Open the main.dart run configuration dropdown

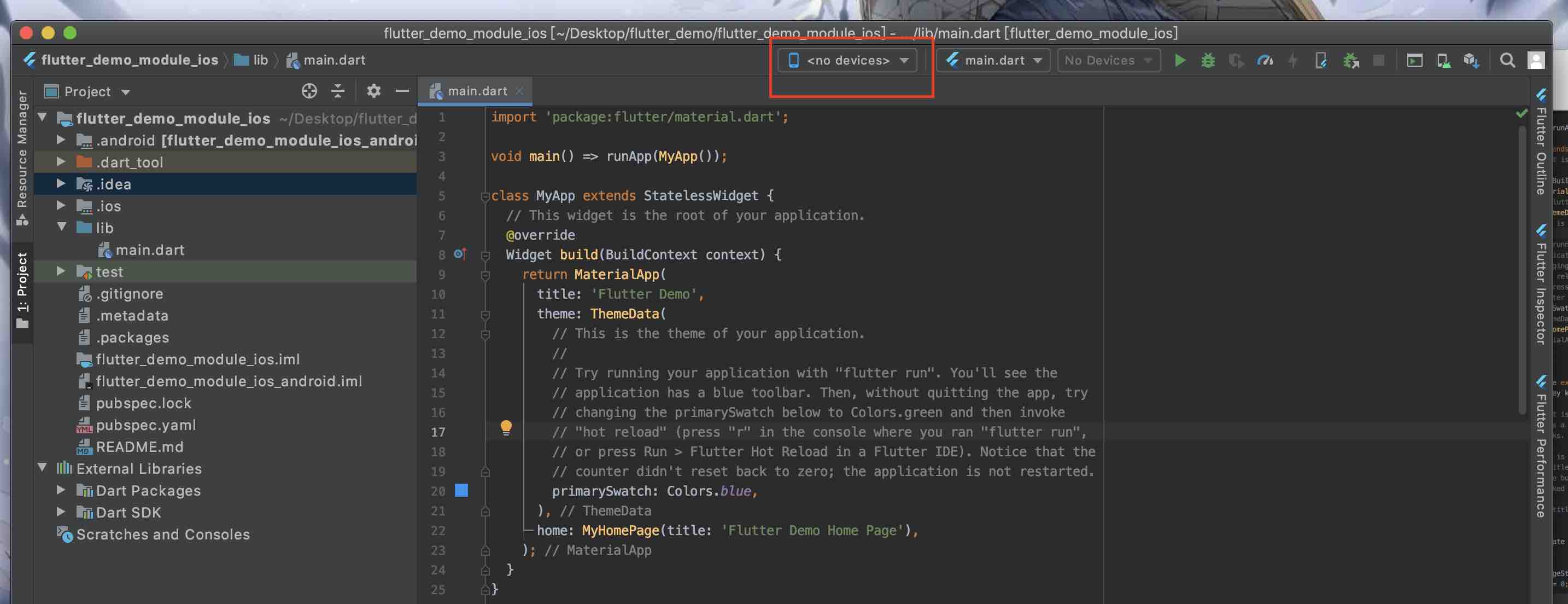pos(993,60)
